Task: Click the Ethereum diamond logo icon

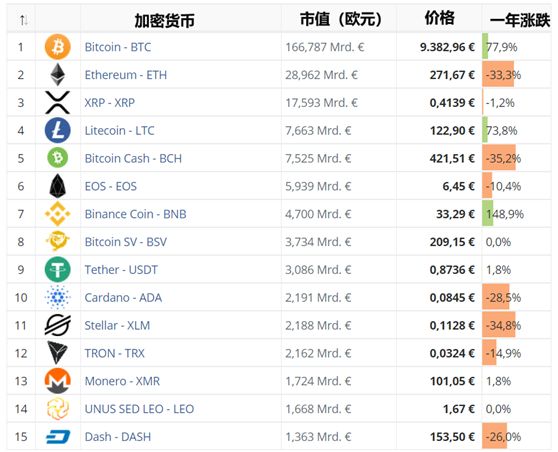Action: pos(57,75)
